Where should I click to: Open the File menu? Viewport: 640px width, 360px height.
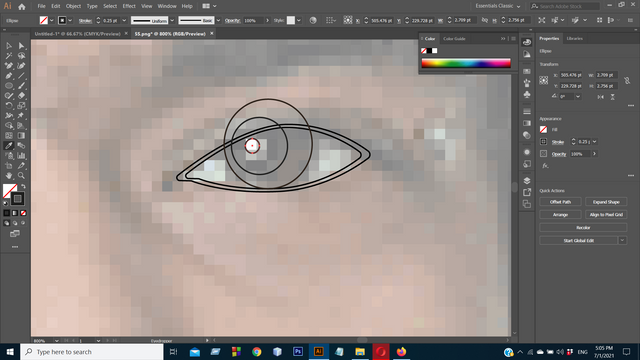(x=41, y=6)
